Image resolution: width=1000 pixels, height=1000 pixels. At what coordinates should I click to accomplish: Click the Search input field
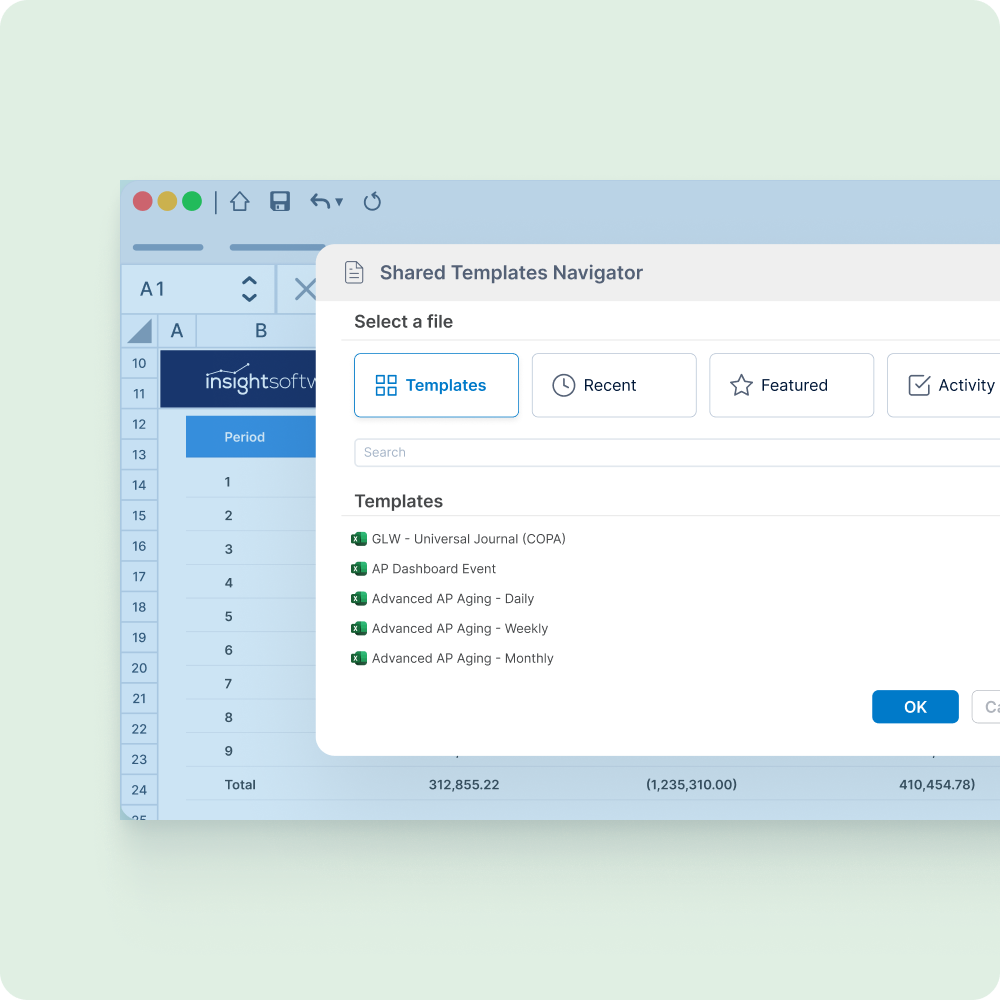[600, 452]
